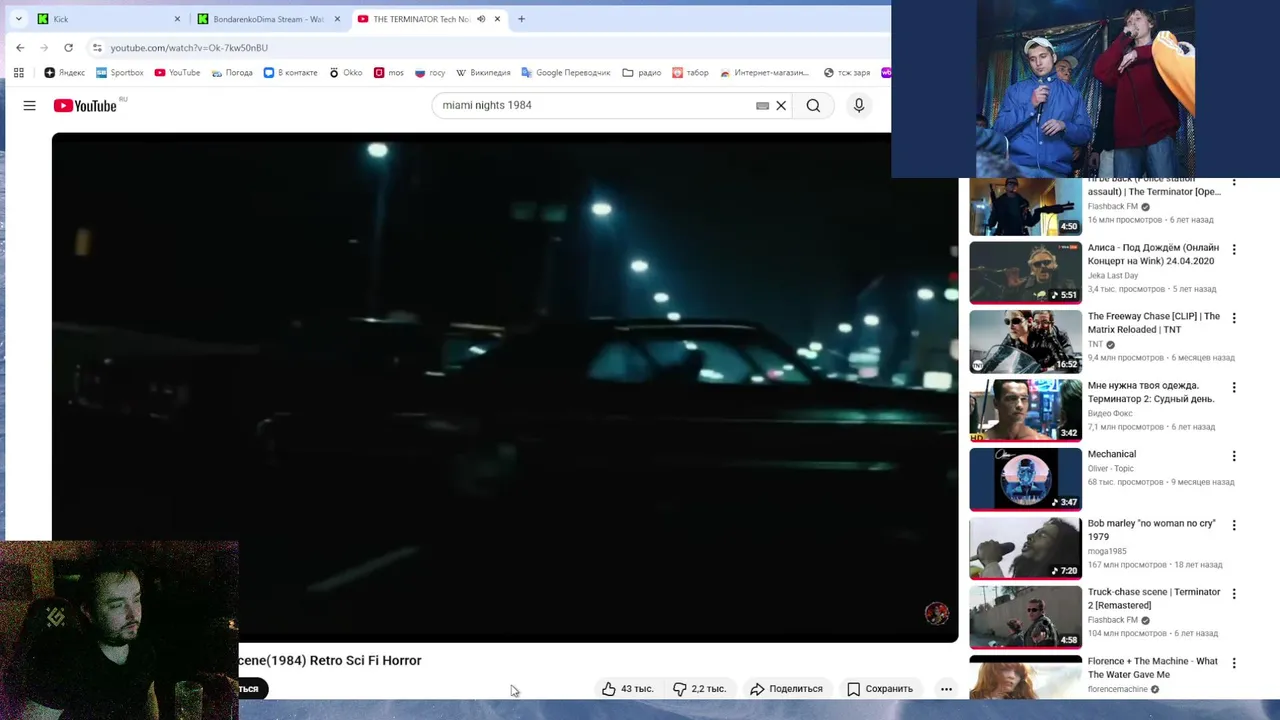Open options menu for Bob Marley video

click(x=1234, y=525)
